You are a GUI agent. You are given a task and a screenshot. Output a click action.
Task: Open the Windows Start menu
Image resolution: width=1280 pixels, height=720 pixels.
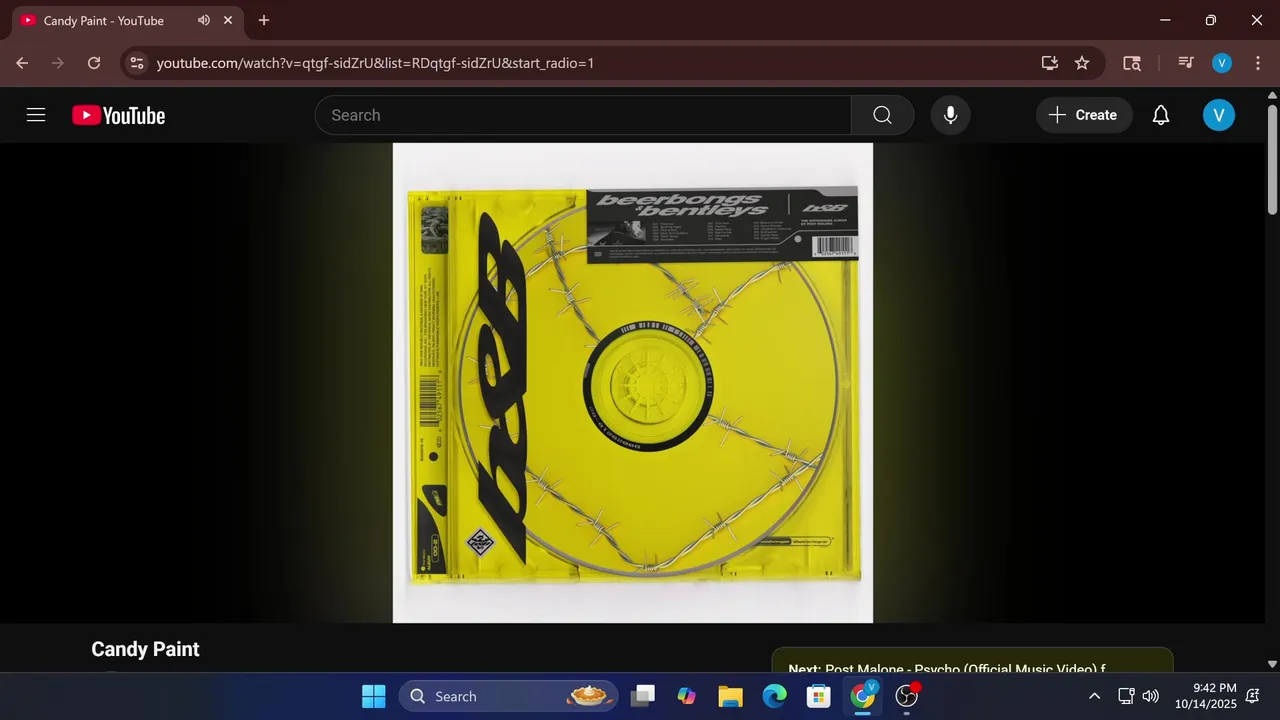coord(373,696)
